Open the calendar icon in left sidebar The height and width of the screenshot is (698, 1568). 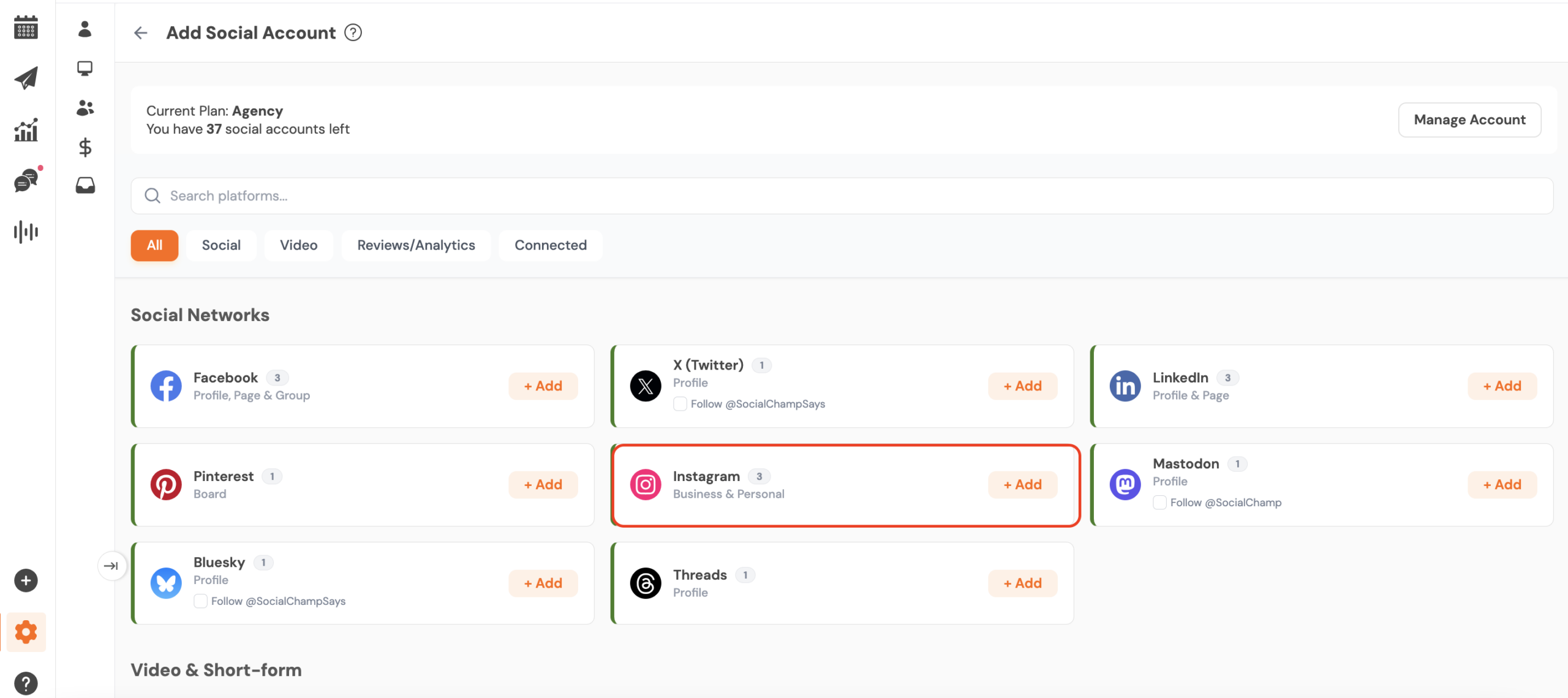(x=26, y=28)
